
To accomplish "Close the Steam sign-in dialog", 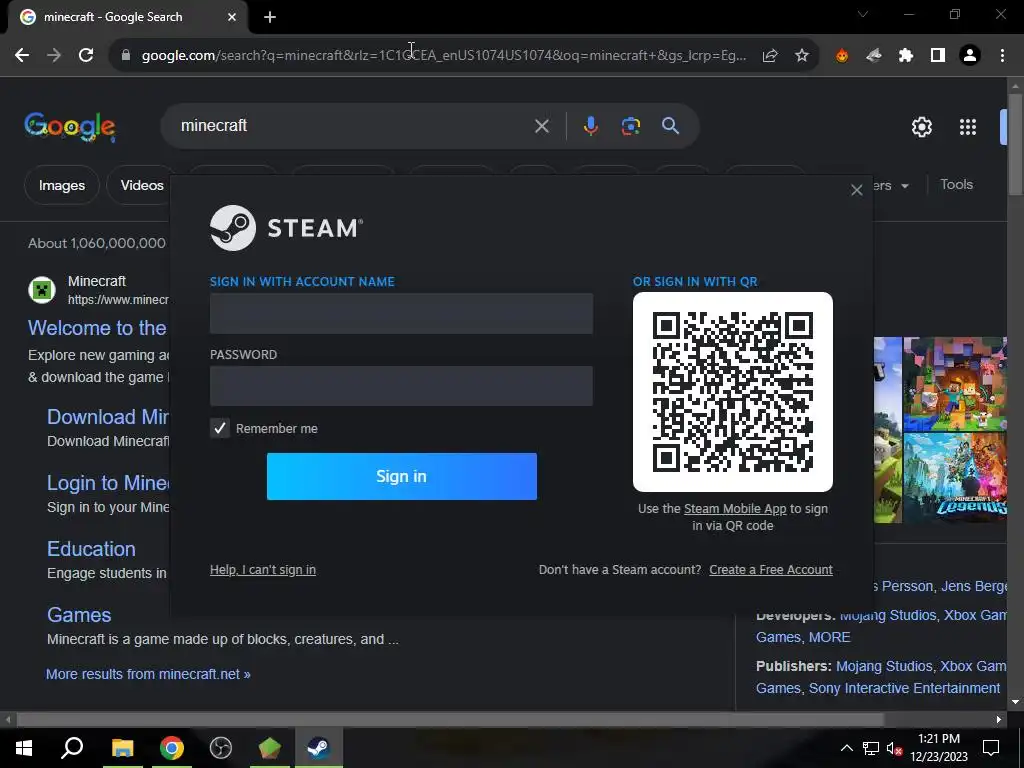I will pyautogui.click(x=857, y=190).
